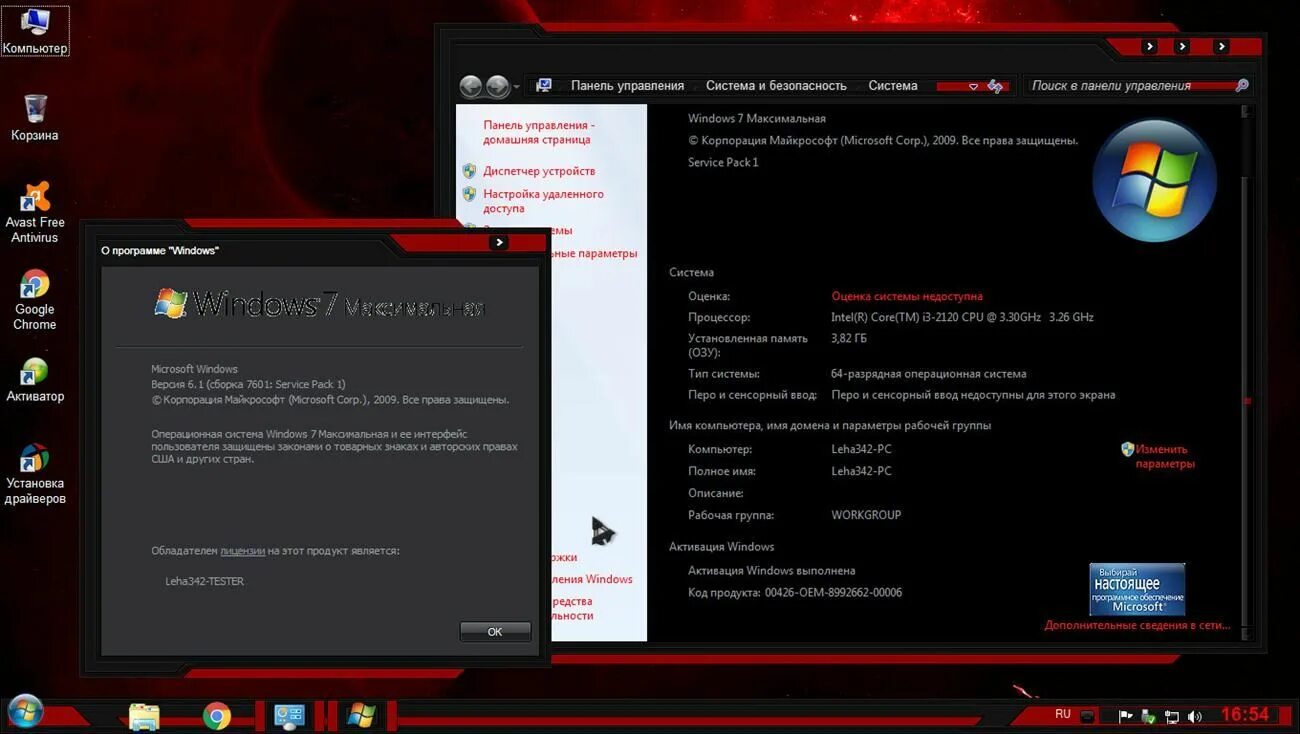This screenshot has height=734, width=1300.
Task: Launch Avast Free Antivirus desktop shortcut
Action: pyautogui.click(x=35, y=212)
